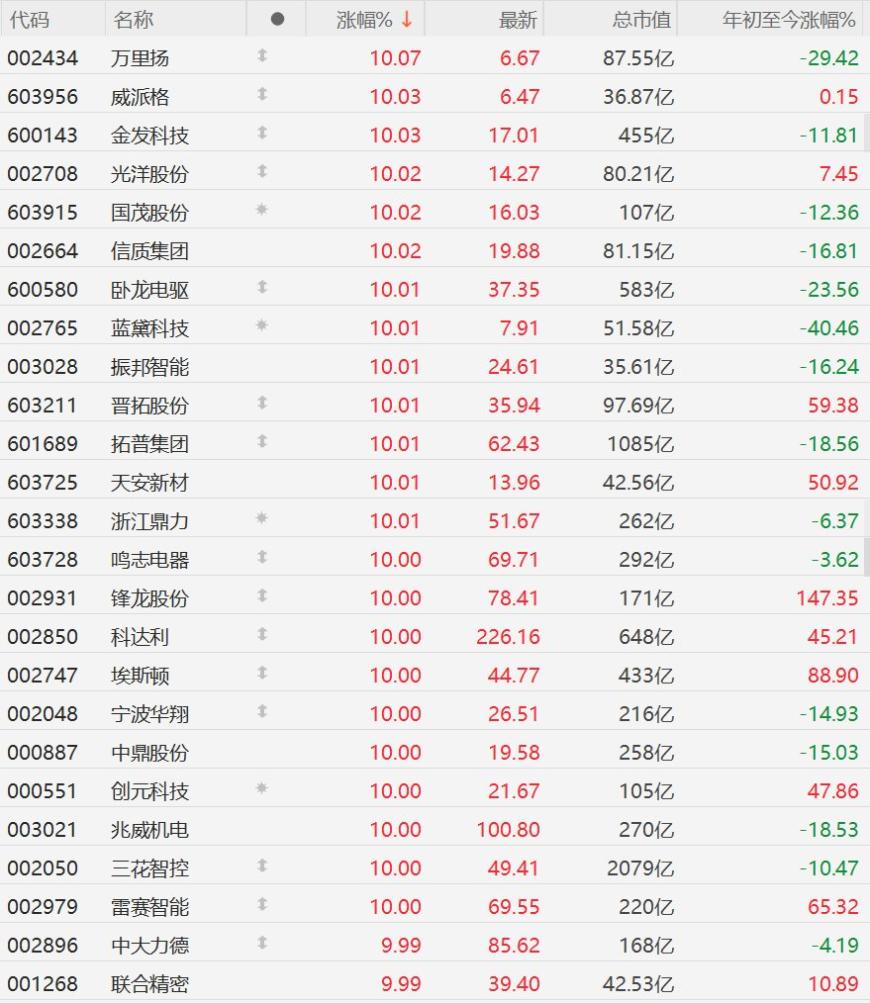Viewport: 870px width, 1003px height.
Task: Click the 226.16 latest price of 科达利
Action: [x=508, y=636]
